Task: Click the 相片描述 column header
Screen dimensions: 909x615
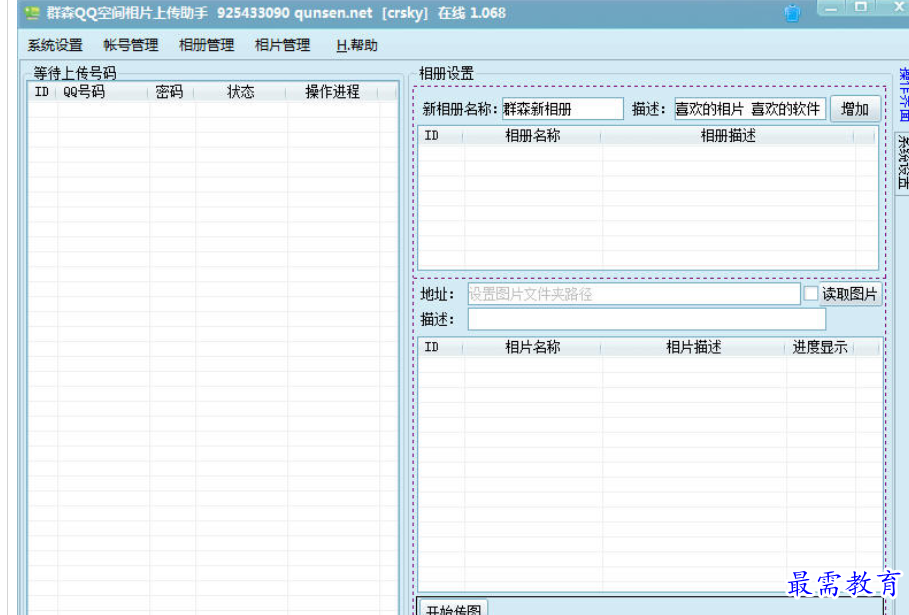Action: coord(693,347)
